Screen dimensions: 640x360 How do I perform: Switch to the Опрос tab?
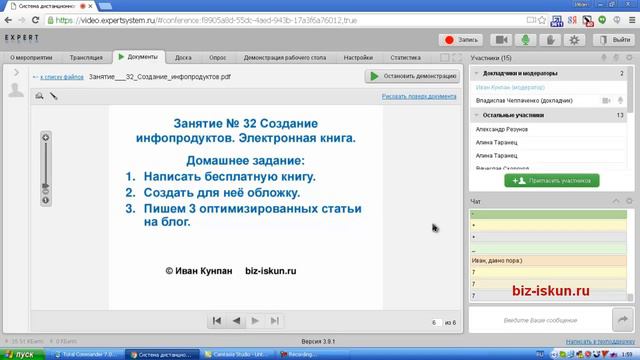tap(218, 58)
